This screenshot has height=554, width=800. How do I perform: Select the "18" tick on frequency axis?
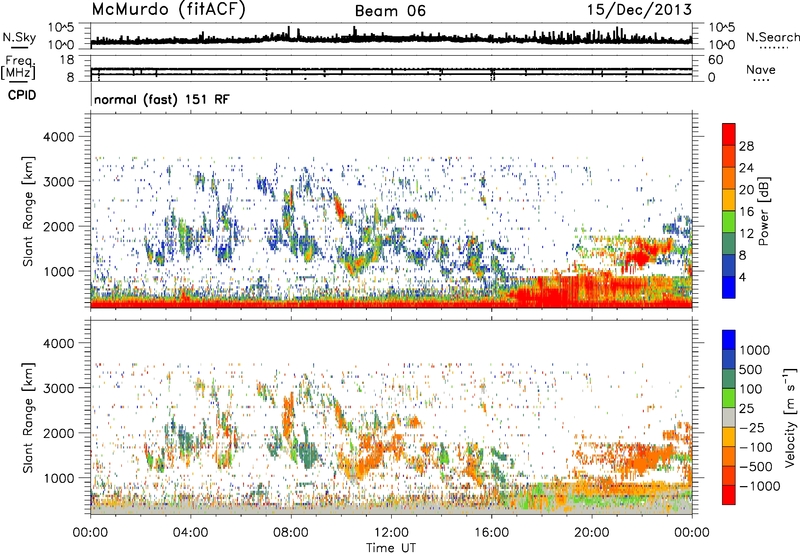[67, 60]
